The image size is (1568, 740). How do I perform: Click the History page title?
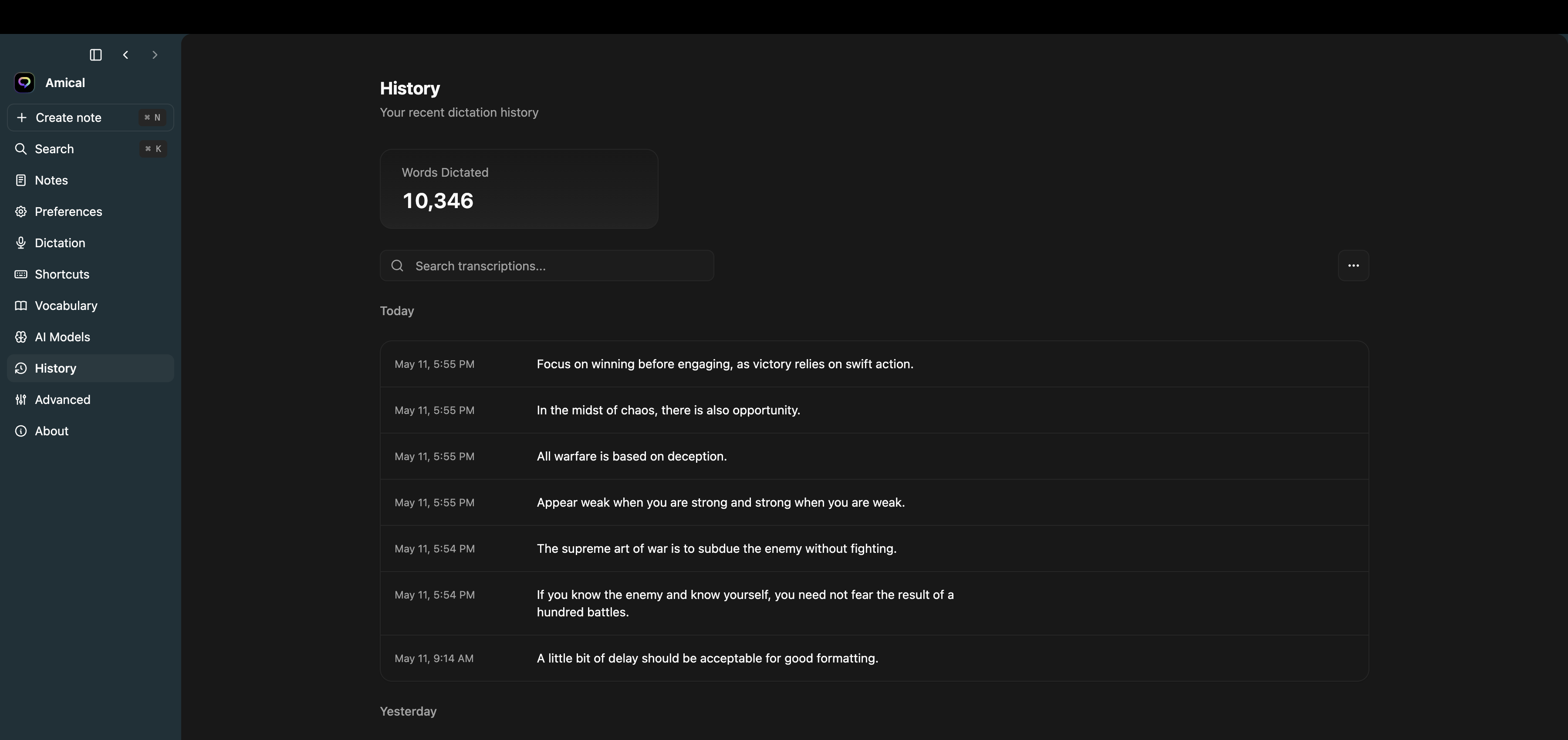[x=410, y=88]
